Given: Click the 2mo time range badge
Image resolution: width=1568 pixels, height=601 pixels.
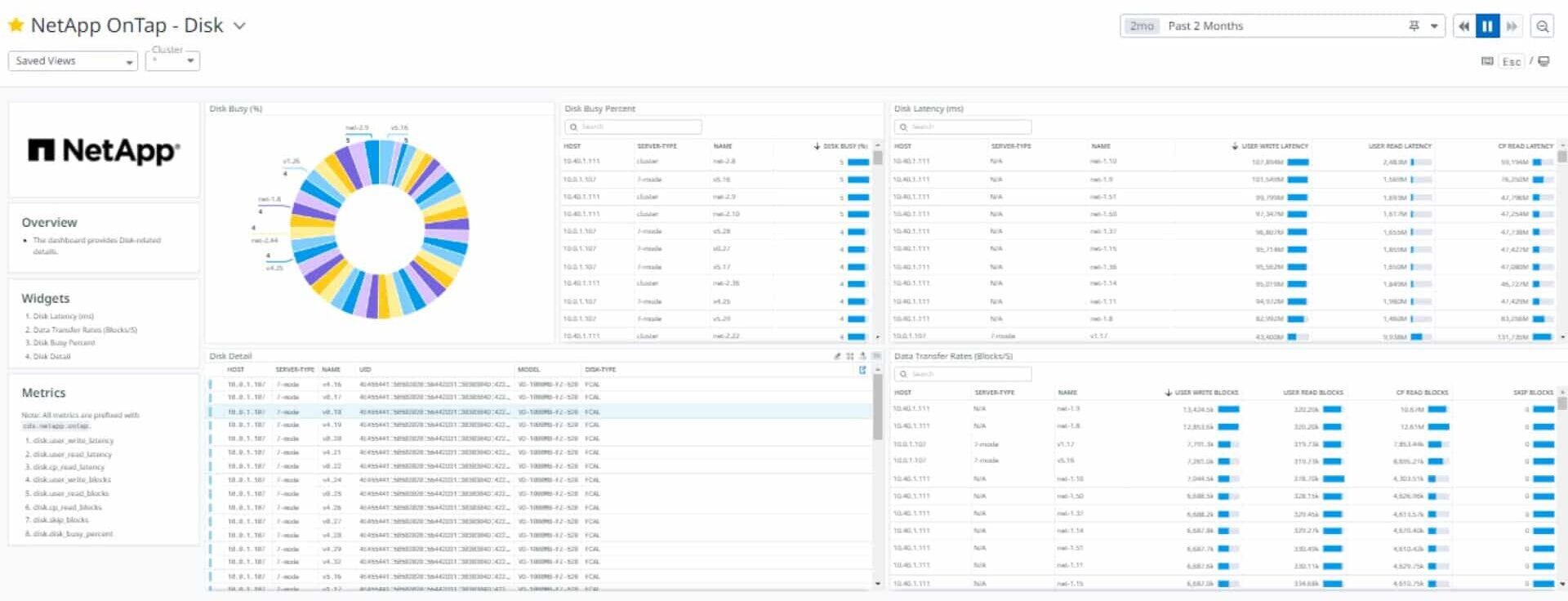Looking at the screenshot, I should (1141, 26).
